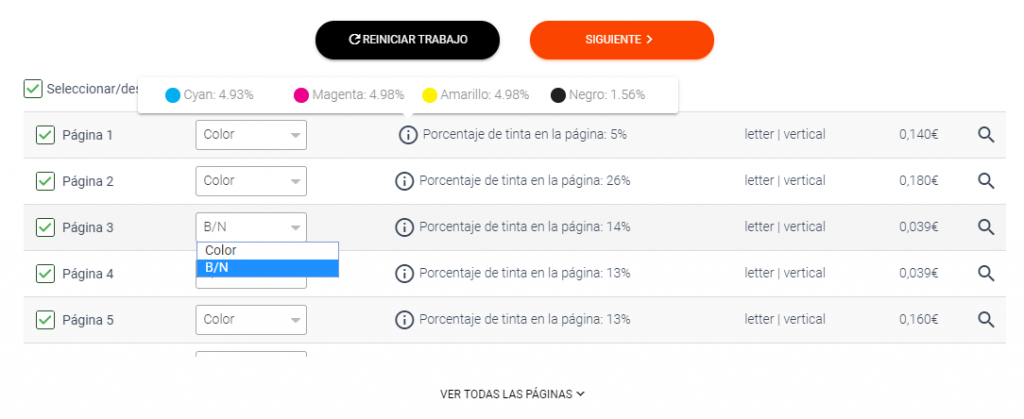The image size is (1024, 419).
Task: Open the color mode dropdown for Página 1
Action: coord(251,135)
